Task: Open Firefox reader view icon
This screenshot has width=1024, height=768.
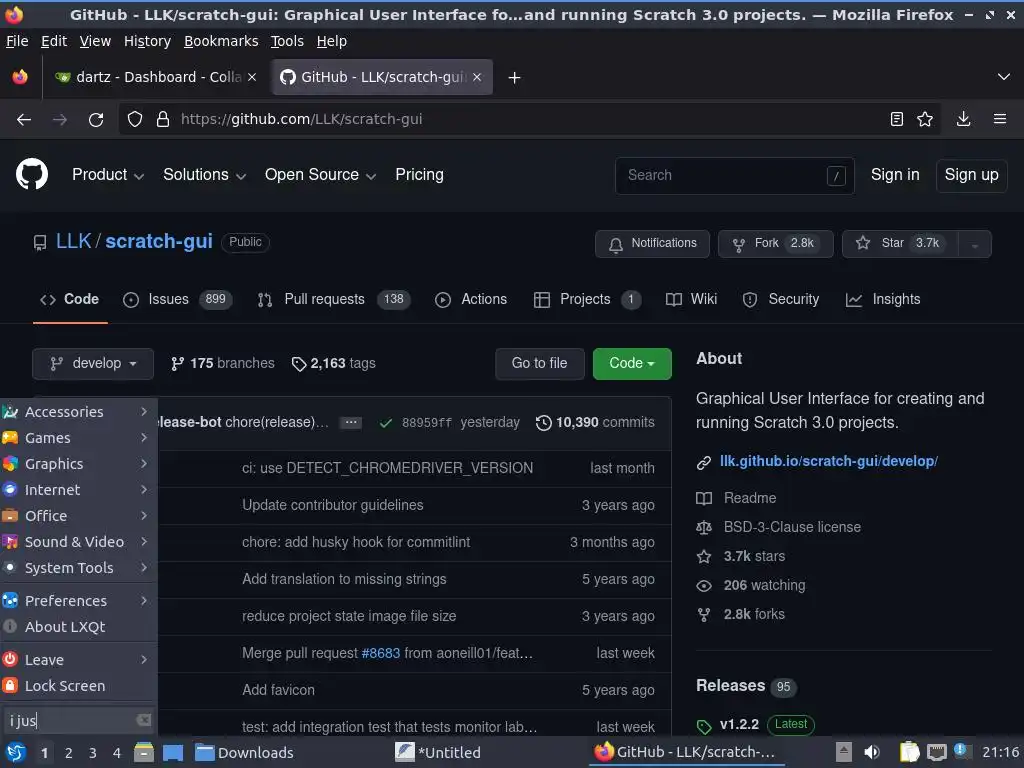Action: pyautogui.click(x=897, y=119)
